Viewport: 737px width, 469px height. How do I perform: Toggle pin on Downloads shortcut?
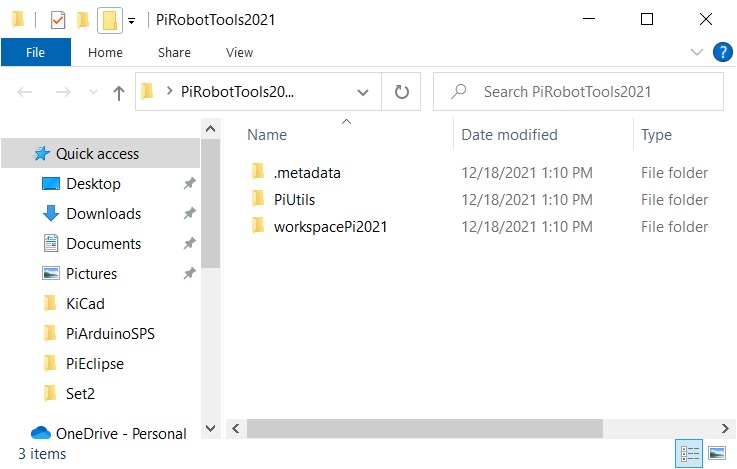(189, 214)
